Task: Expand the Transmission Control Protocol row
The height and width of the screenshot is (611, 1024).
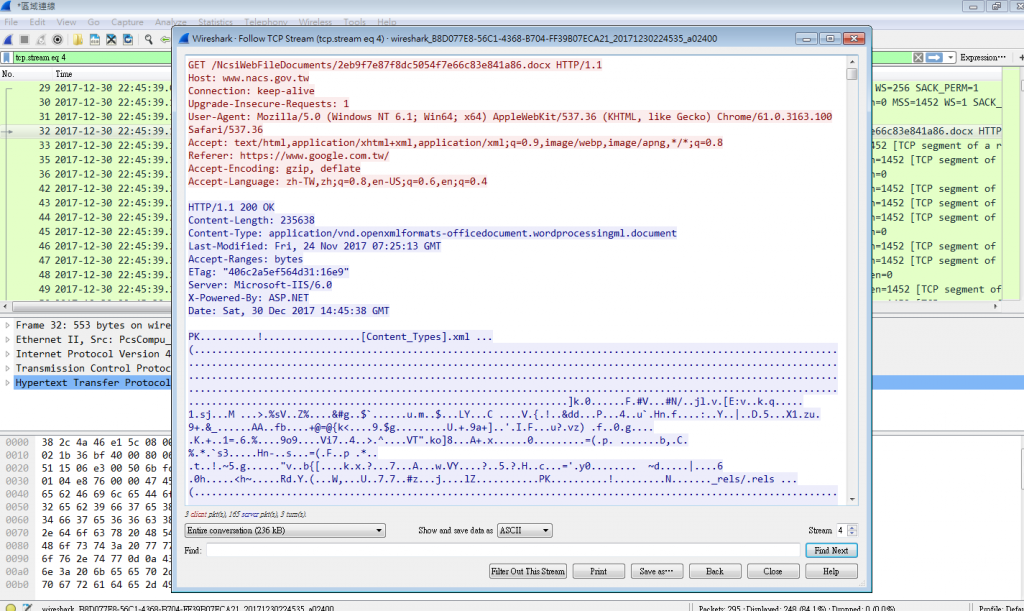Action: 7,368
